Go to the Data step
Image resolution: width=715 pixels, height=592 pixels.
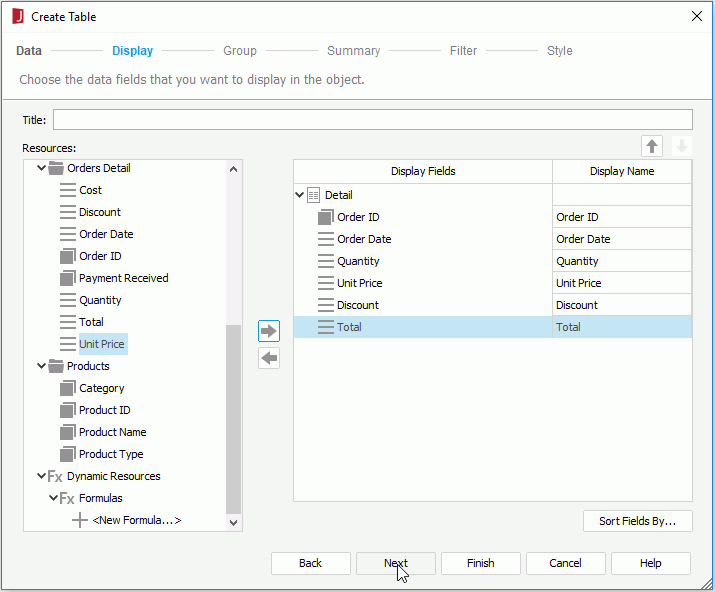29,51
